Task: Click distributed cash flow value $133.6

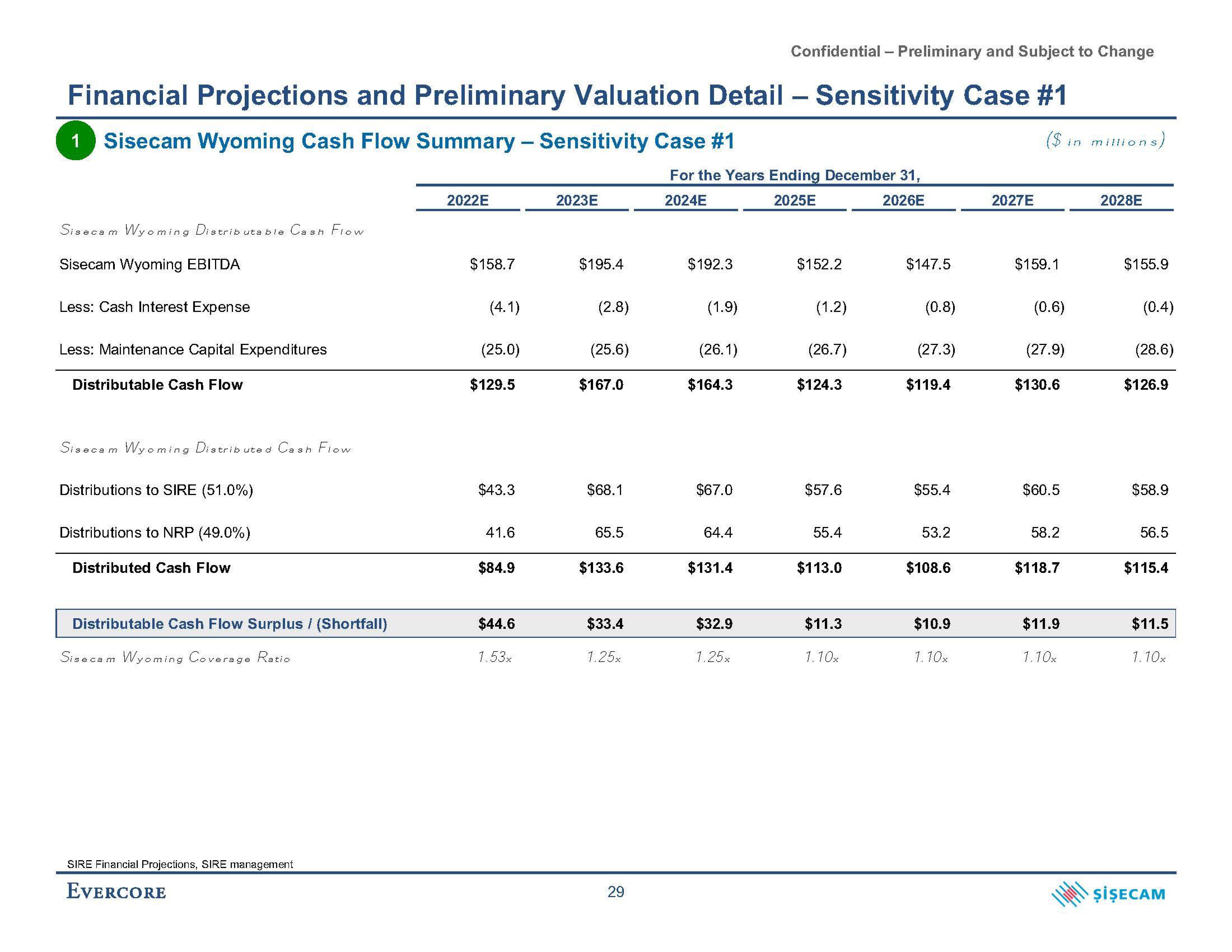Action: click(601, 568)
